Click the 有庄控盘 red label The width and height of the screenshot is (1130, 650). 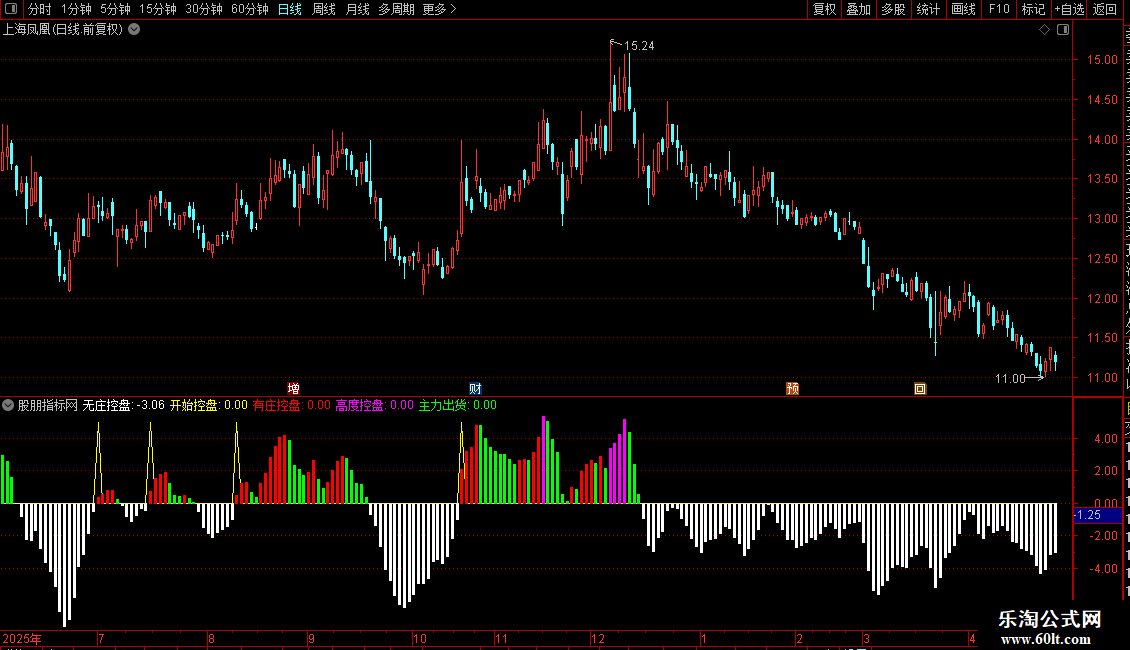(x=292, y=405)
